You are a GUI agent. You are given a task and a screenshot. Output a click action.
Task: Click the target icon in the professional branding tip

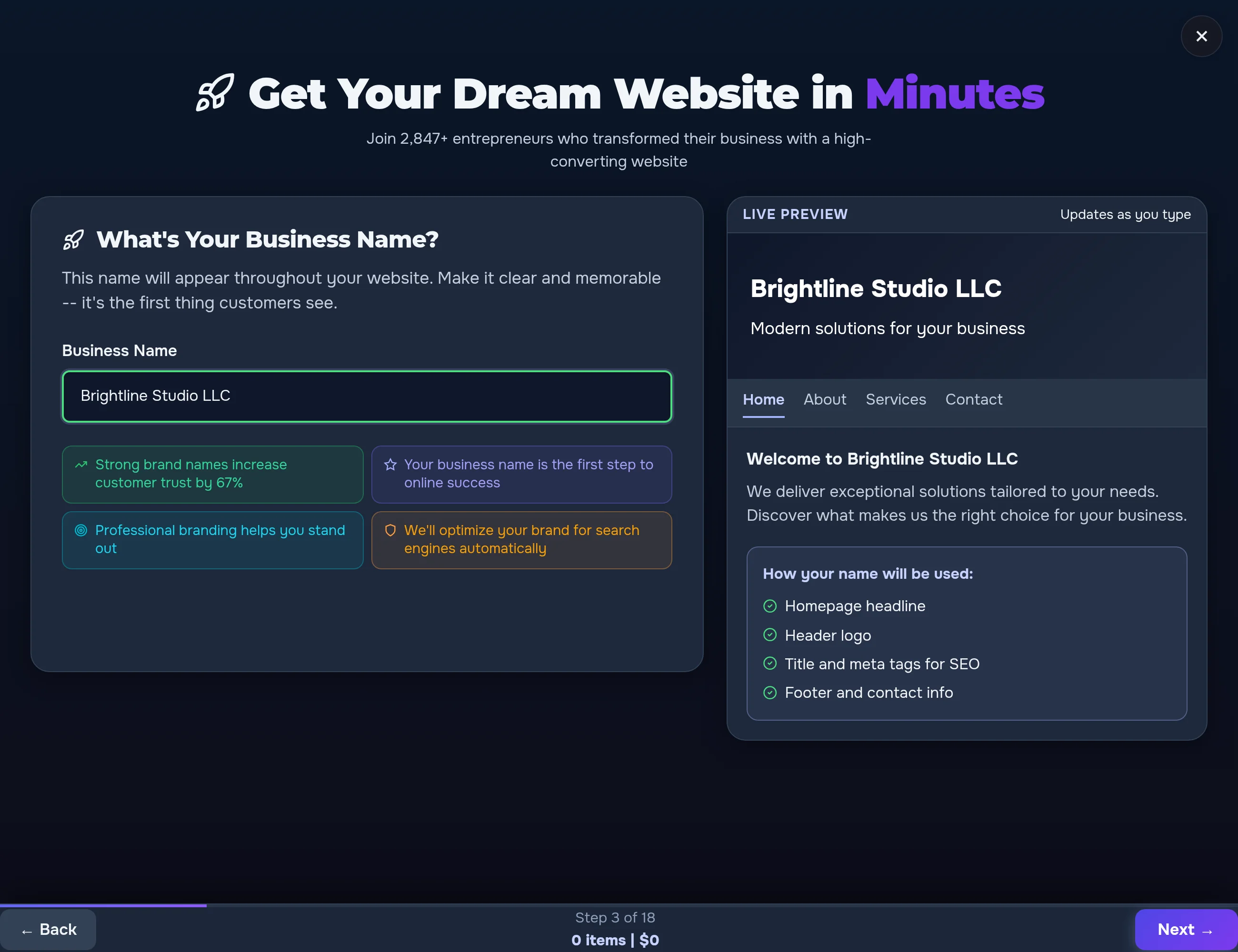[x=81, y=530]
